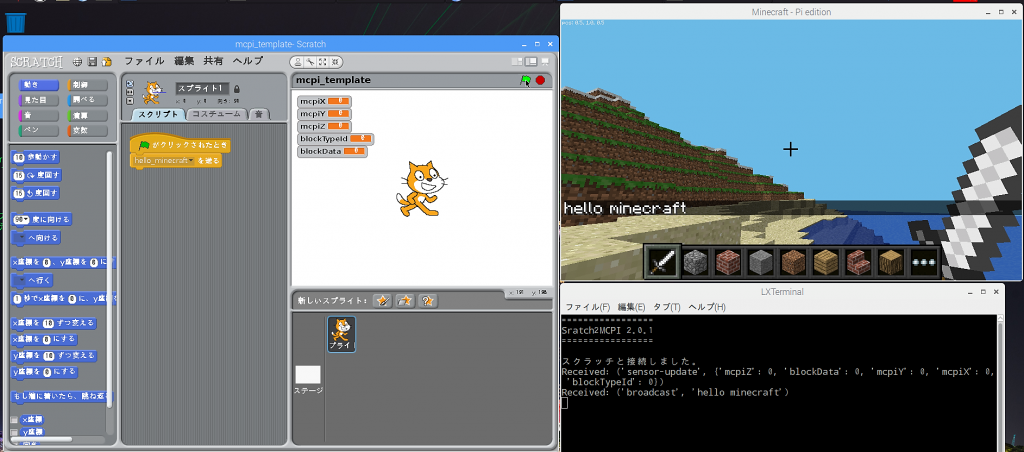This screenshot has width=1024, height=452.
Task: Select the cobblestone block in Minecraft hotbar
Action: tap(696, 263)
